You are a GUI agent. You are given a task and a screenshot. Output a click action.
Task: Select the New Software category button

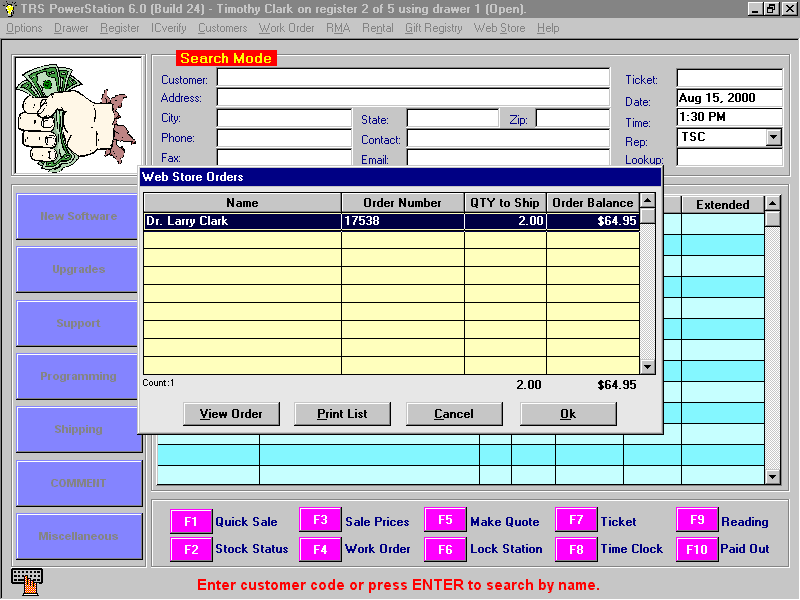tap(78, 216)
